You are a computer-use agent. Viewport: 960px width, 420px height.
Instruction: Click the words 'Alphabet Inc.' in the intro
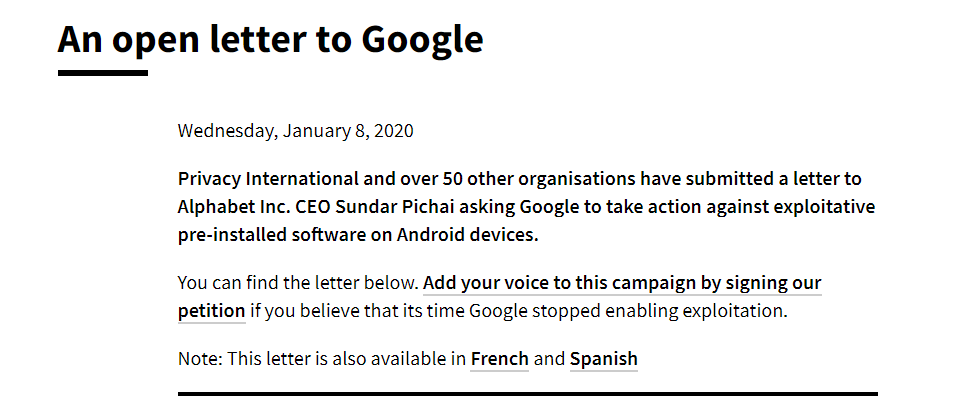tap(234, 207)
